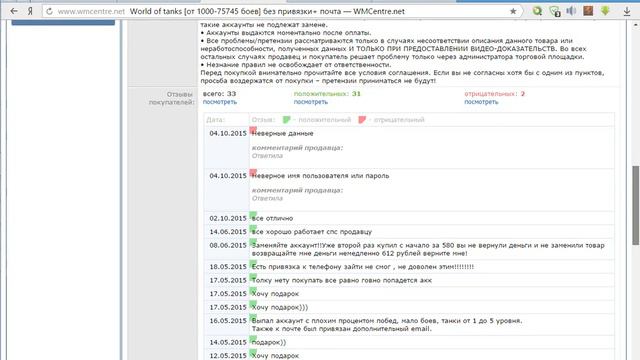Click green flag on все отлично review
The width and height of the screenshot is (640, 360).
pos(253,215)
